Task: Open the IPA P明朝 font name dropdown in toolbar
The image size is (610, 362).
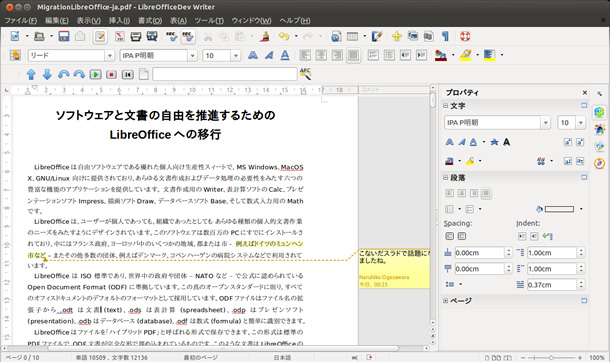Action: pyautogui.click(x=192, y=56)
